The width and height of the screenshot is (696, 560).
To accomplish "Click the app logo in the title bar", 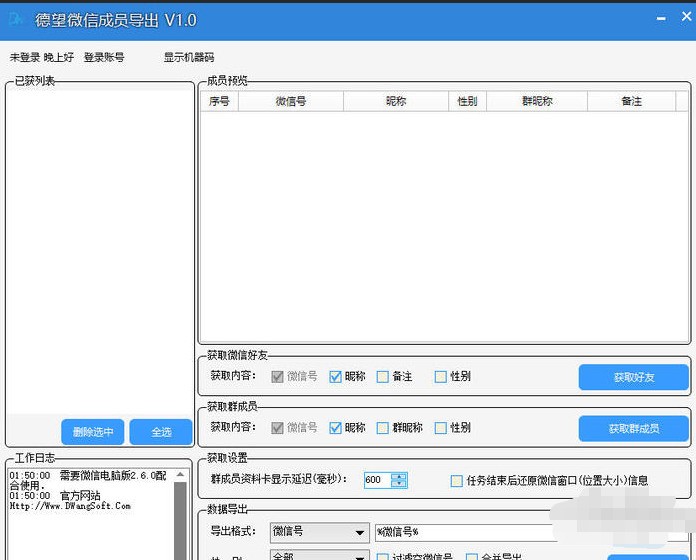I will 16,19.
